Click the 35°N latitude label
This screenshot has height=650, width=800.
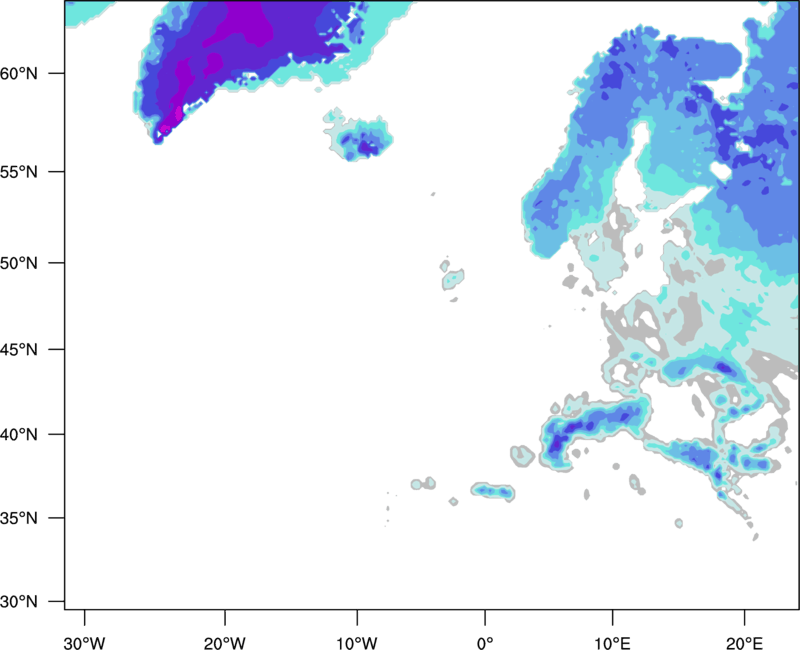18,518
